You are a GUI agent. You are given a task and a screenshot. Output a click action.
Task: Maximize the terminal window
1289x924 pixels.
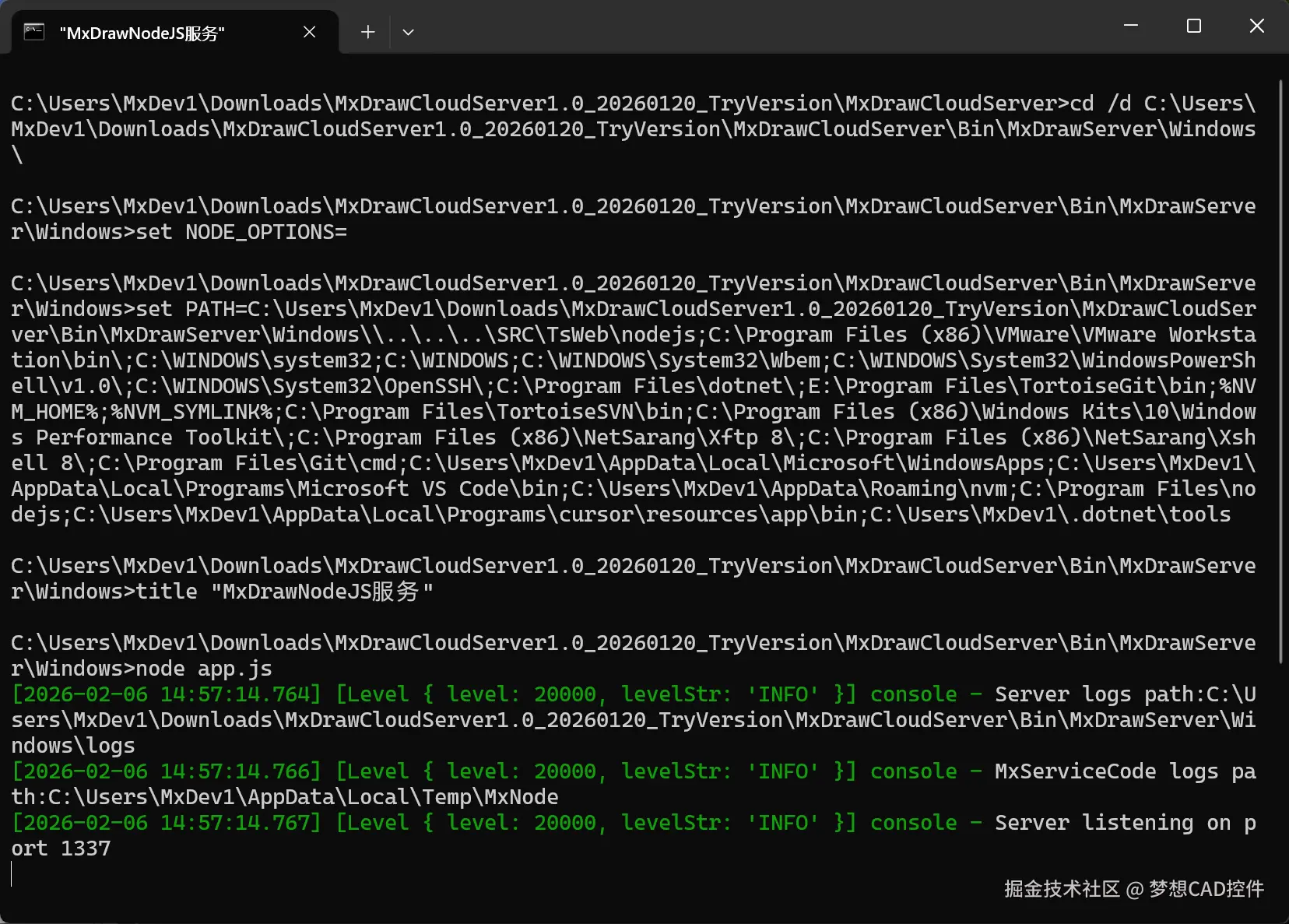(x=1193, y=26)
